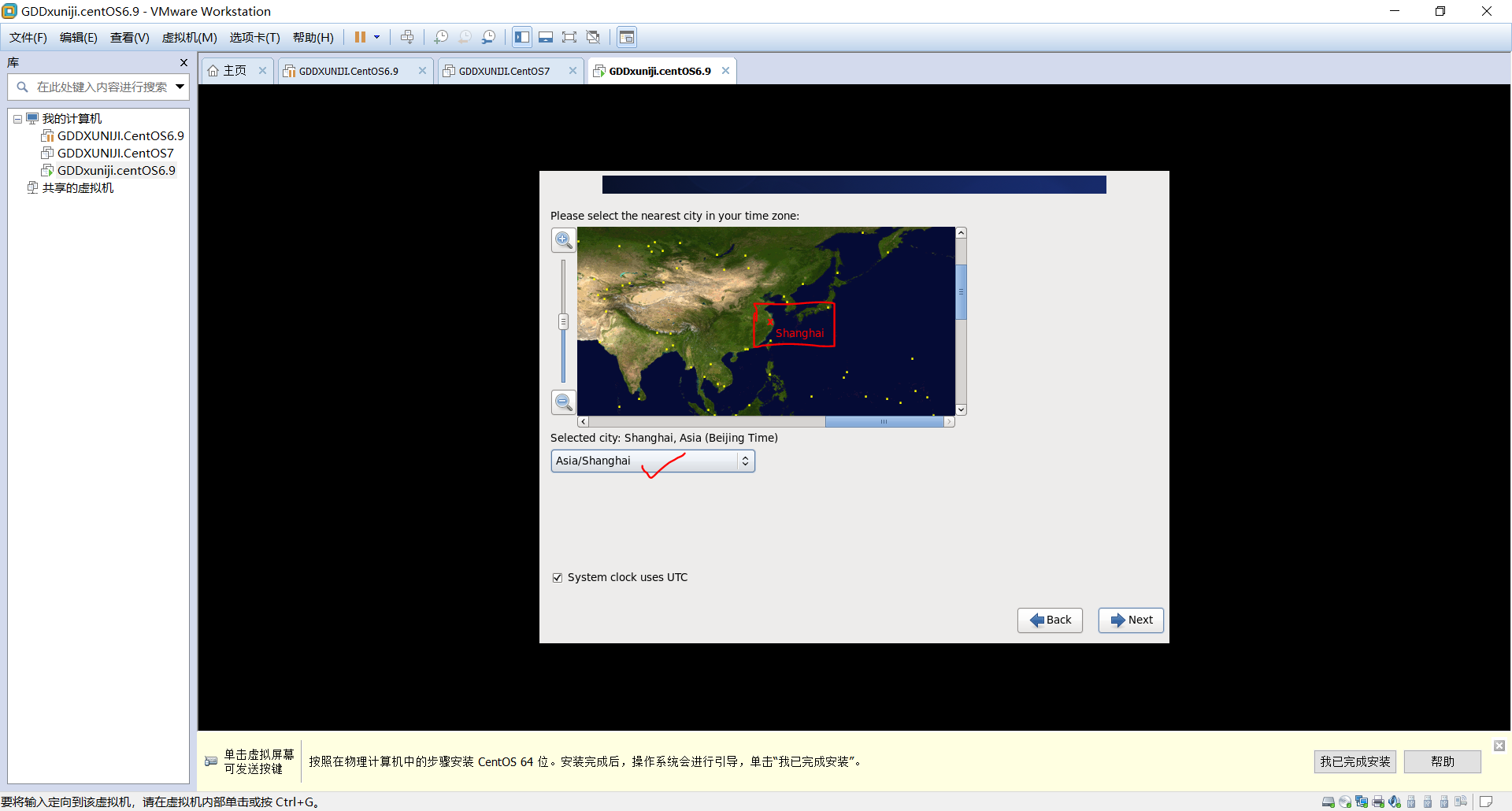Screen dimensions: 1512x811
Task: Open the 选项卡(T) menu
Action: point(255,37)
